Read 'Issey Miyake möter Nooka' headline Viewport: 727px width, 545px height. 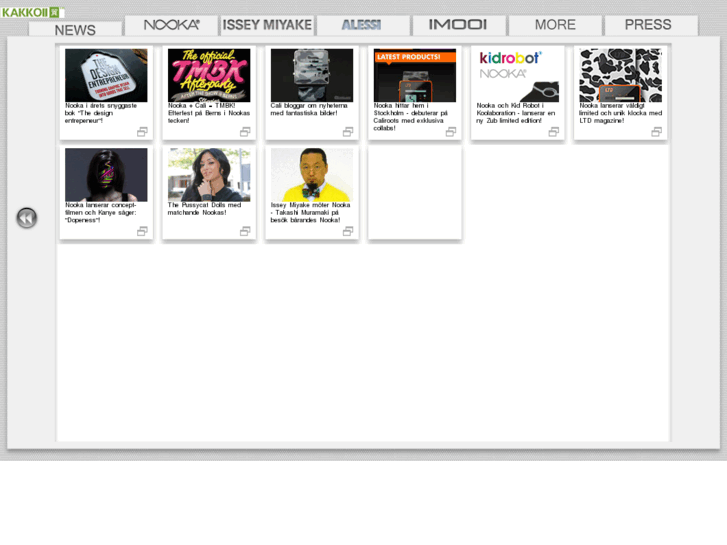[310, 212]
